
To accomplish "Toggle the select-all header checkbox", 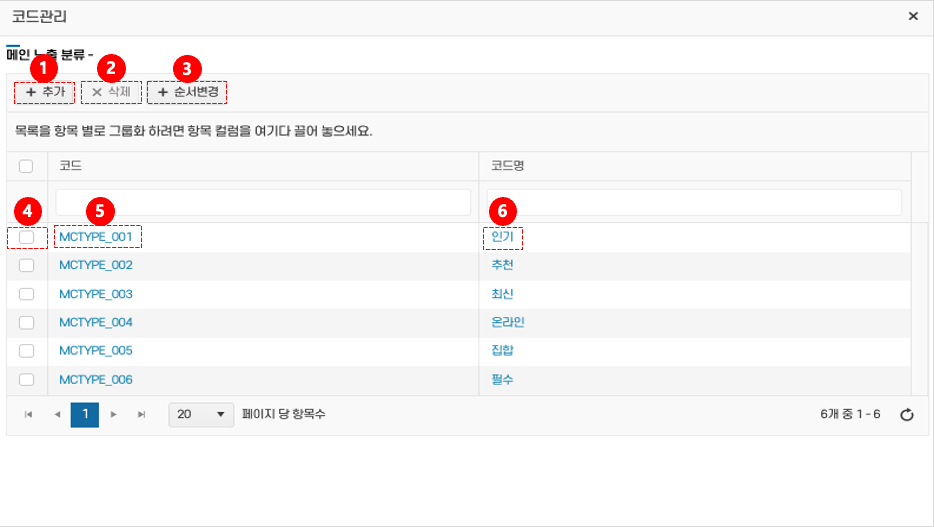I will click(x=27, y=166).
